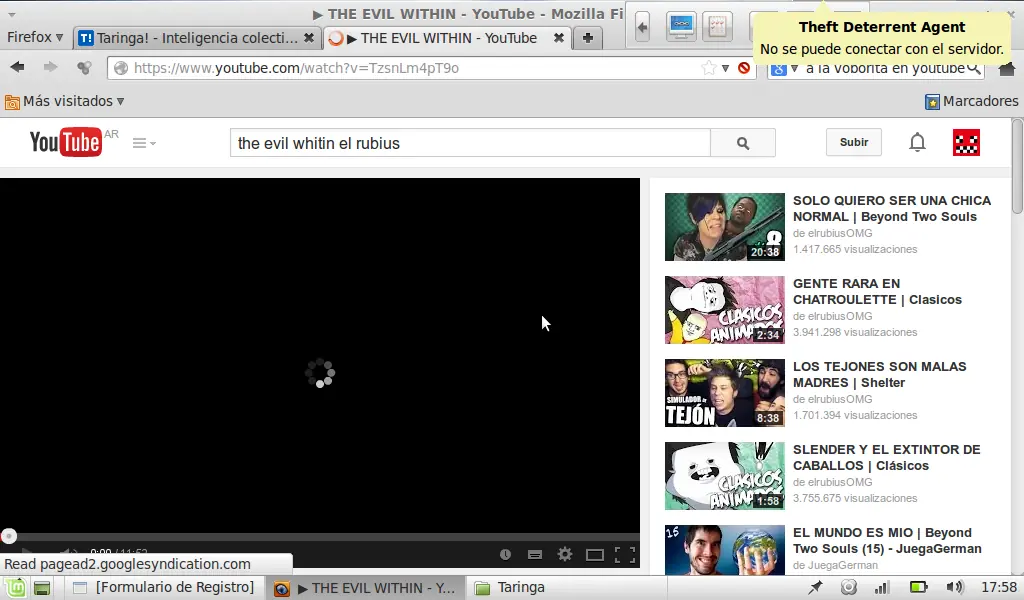Image resolution: width=1024 pixels, height=600 pixels.
Task: Click elrubiusOMG under Beyond Two Souls video
Action: 840,233
